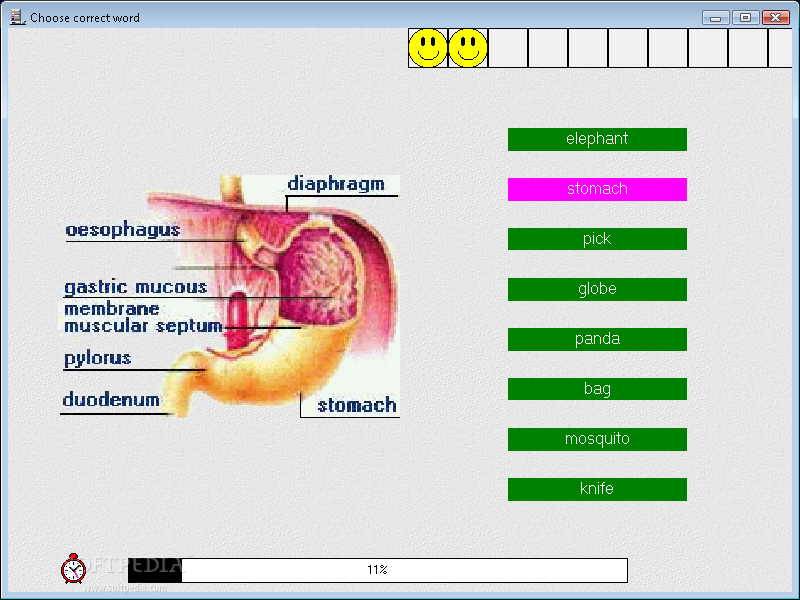800x600 pixels.
Task: Close the Choose correct word window
Action: (776, 18)
